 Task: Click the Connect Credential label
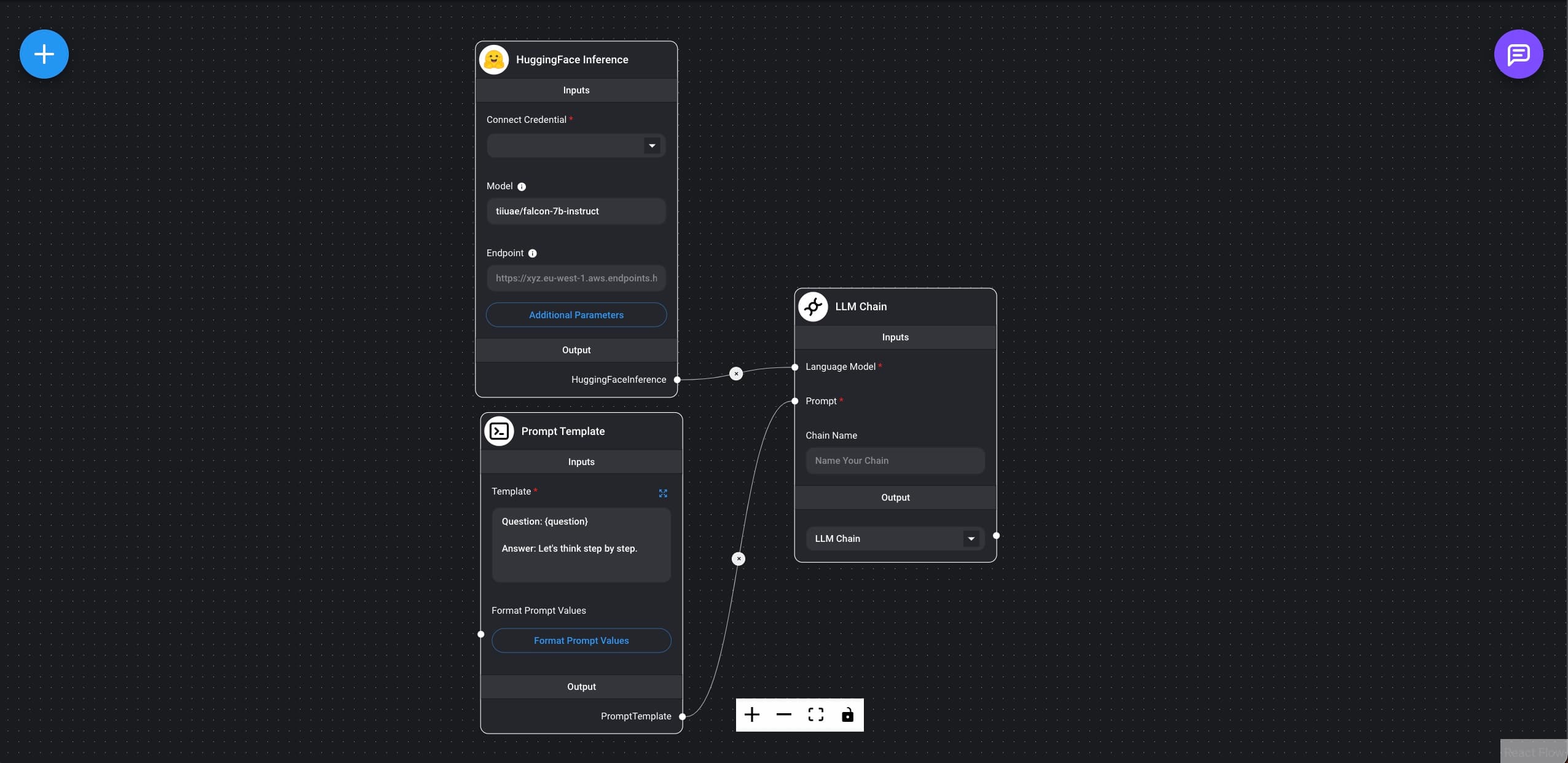(x=527, y=120)
